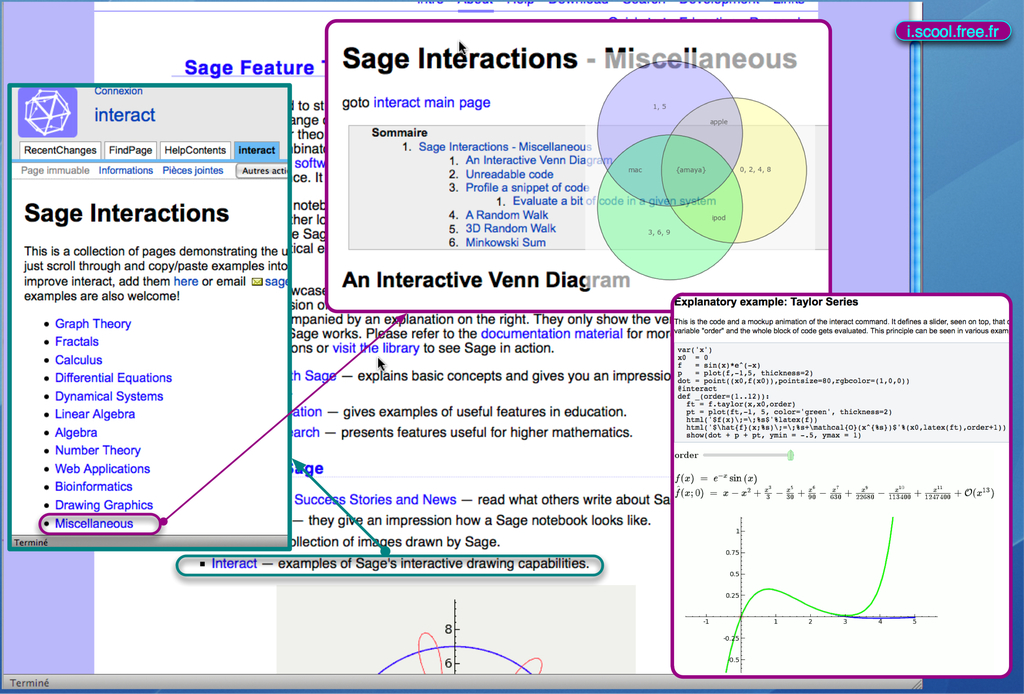Click the 'Sage Interactions' heading in the interact window

[127, 213]
